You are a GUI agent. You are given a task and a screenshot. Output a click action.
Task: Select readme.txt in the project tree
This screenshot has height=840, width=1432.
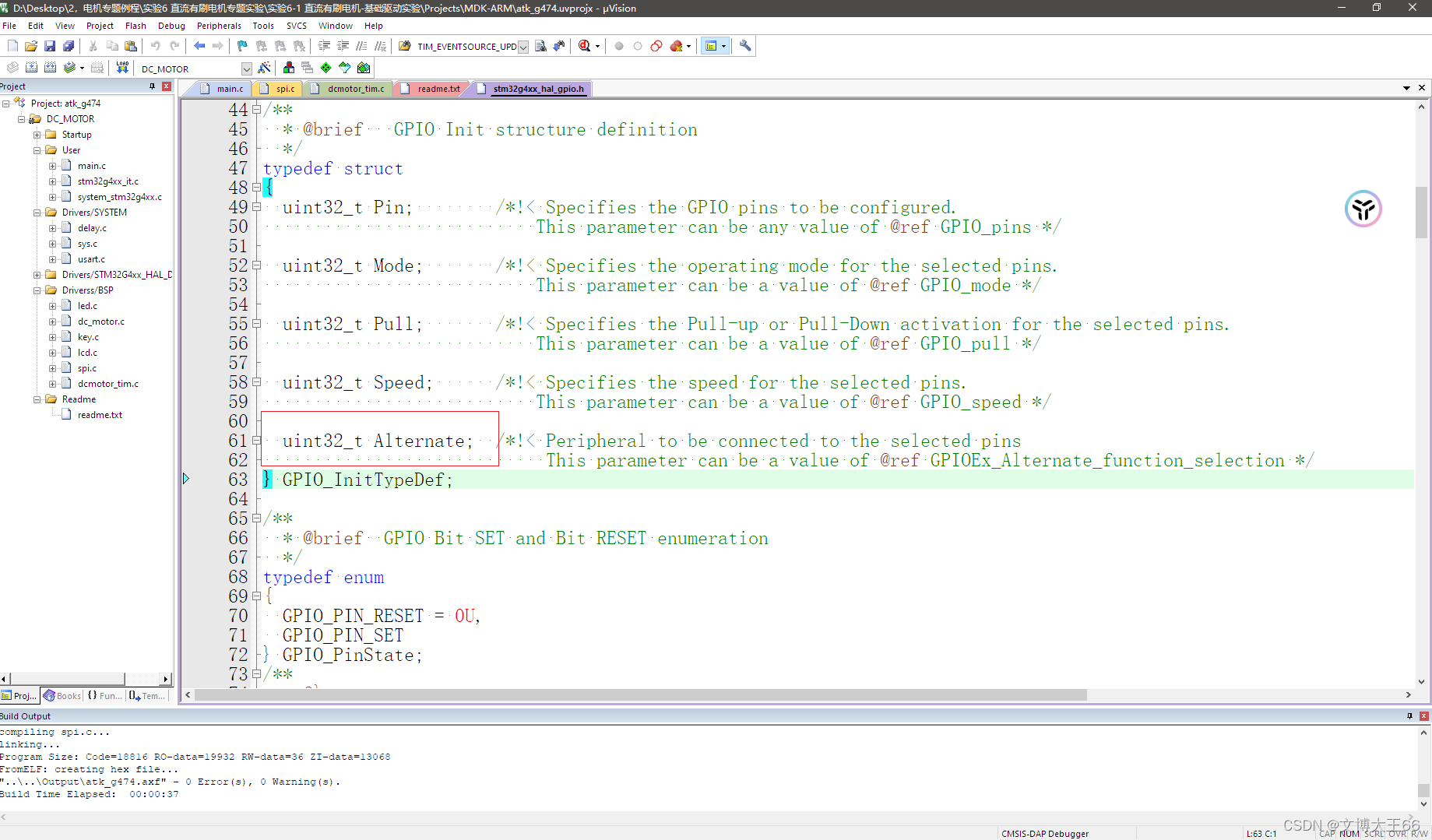click(100, 415)
